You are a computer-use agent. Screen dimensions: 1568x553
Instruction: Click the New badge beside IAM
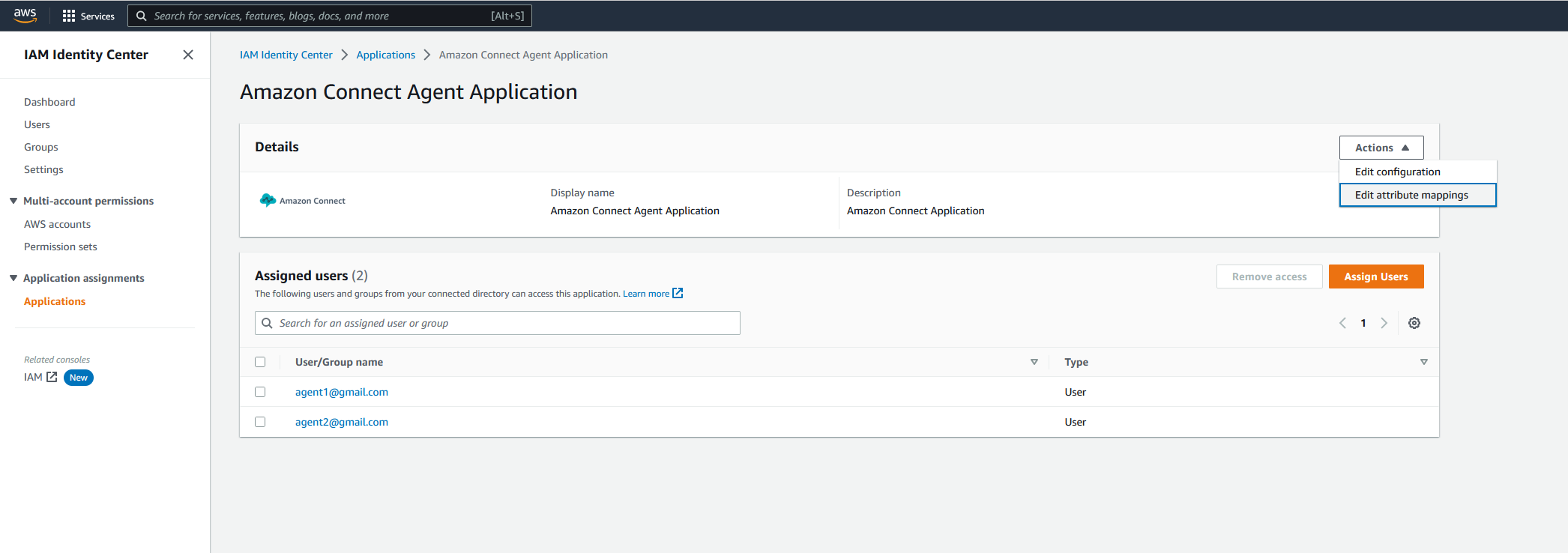[x=79, y=378]
